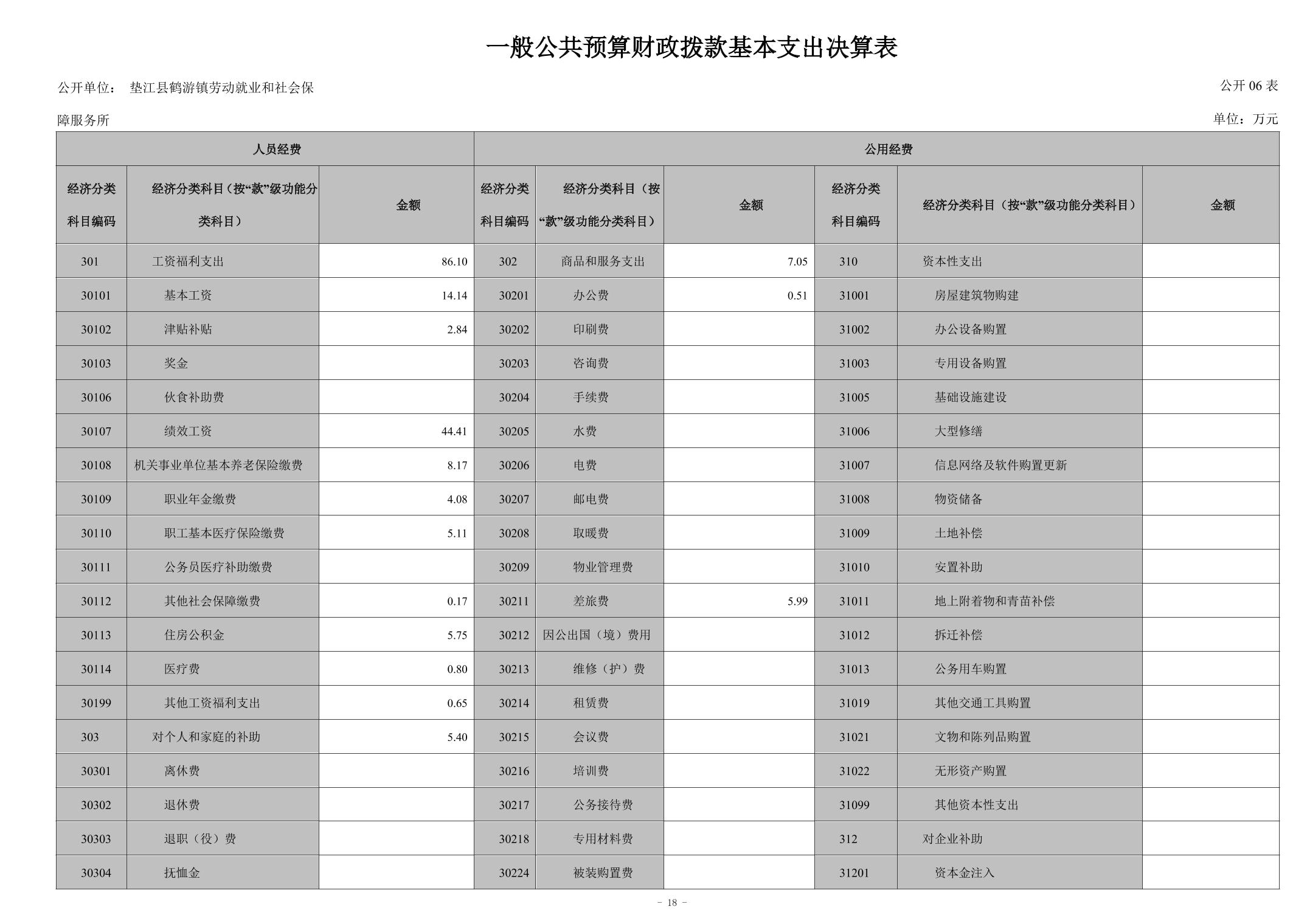Screen dimensions: 1307x924
Task: Select the value 0.80
Action: [457, 669]
